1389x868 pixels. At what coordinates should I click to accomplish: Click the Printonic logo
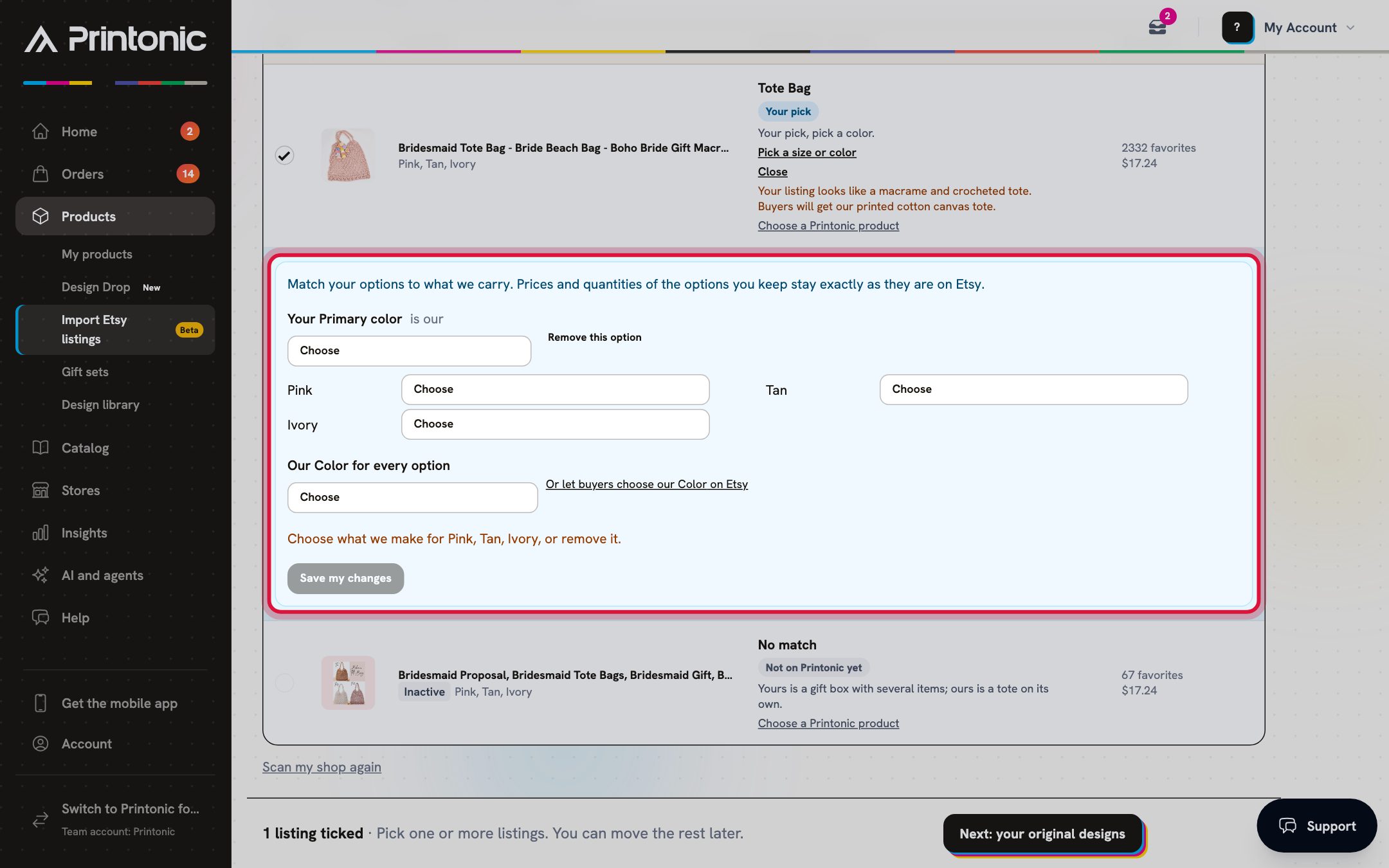(x=116, y=39)
